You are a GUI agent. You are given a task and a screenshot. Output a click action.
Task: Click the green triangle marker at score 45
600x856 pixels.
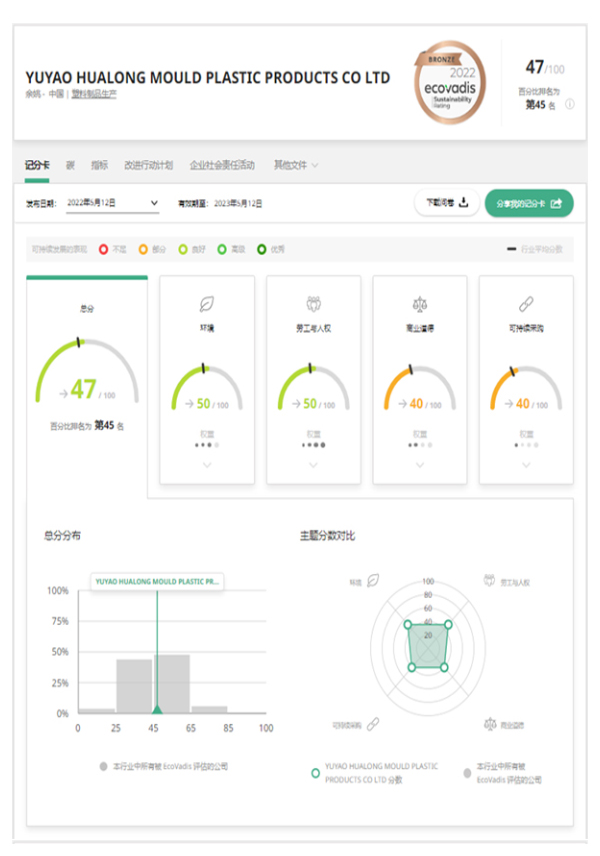pyautogui.click(x=157, y=709)
